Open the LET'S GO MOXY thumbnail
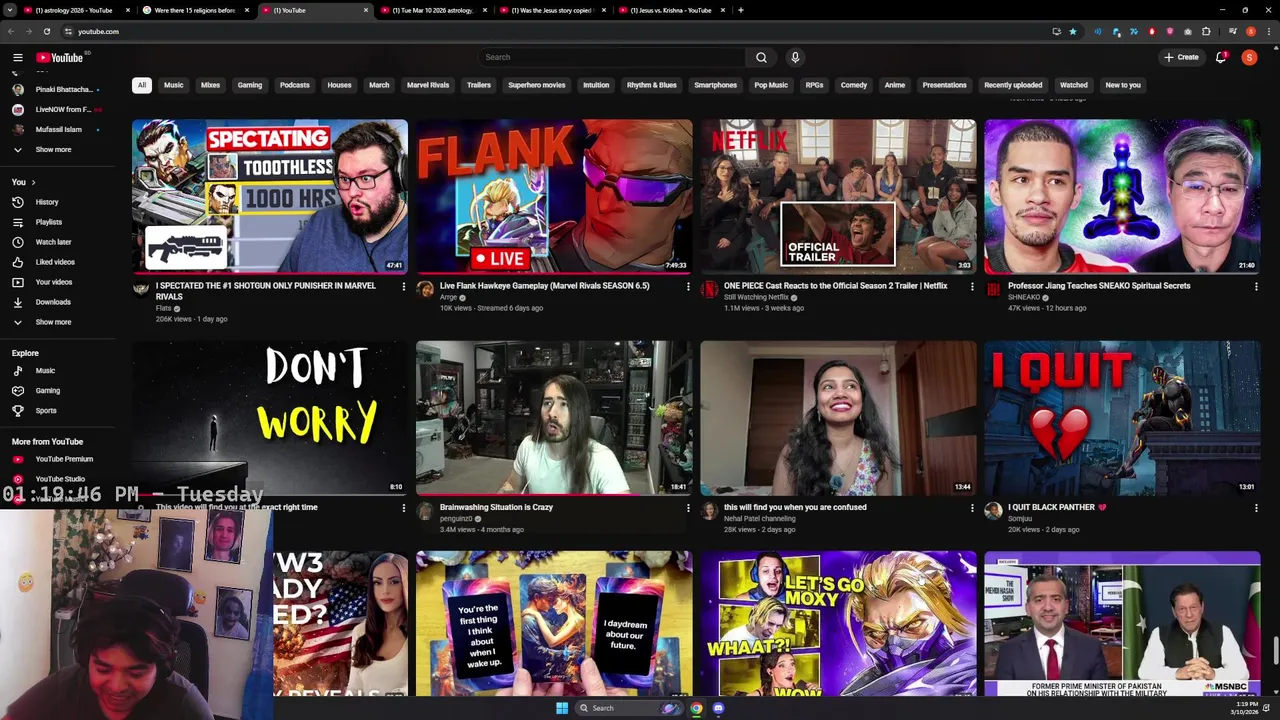Image resolution: width=1280 pixels, height=720 pixels. pyautogui.click(x=838, y=623)
